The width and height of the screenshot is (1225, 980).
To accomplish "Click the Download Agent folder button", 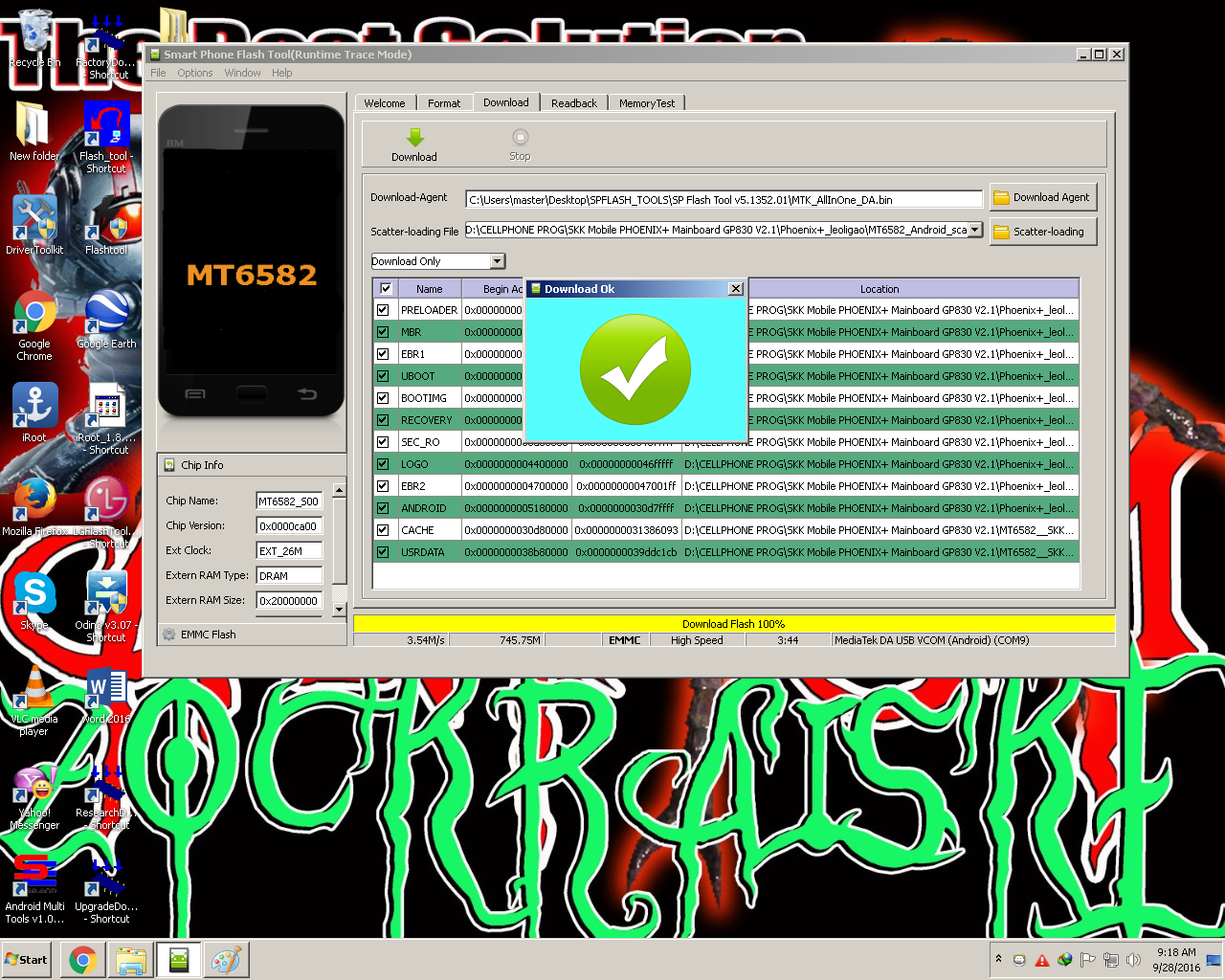I will [x=1042, y=198].
